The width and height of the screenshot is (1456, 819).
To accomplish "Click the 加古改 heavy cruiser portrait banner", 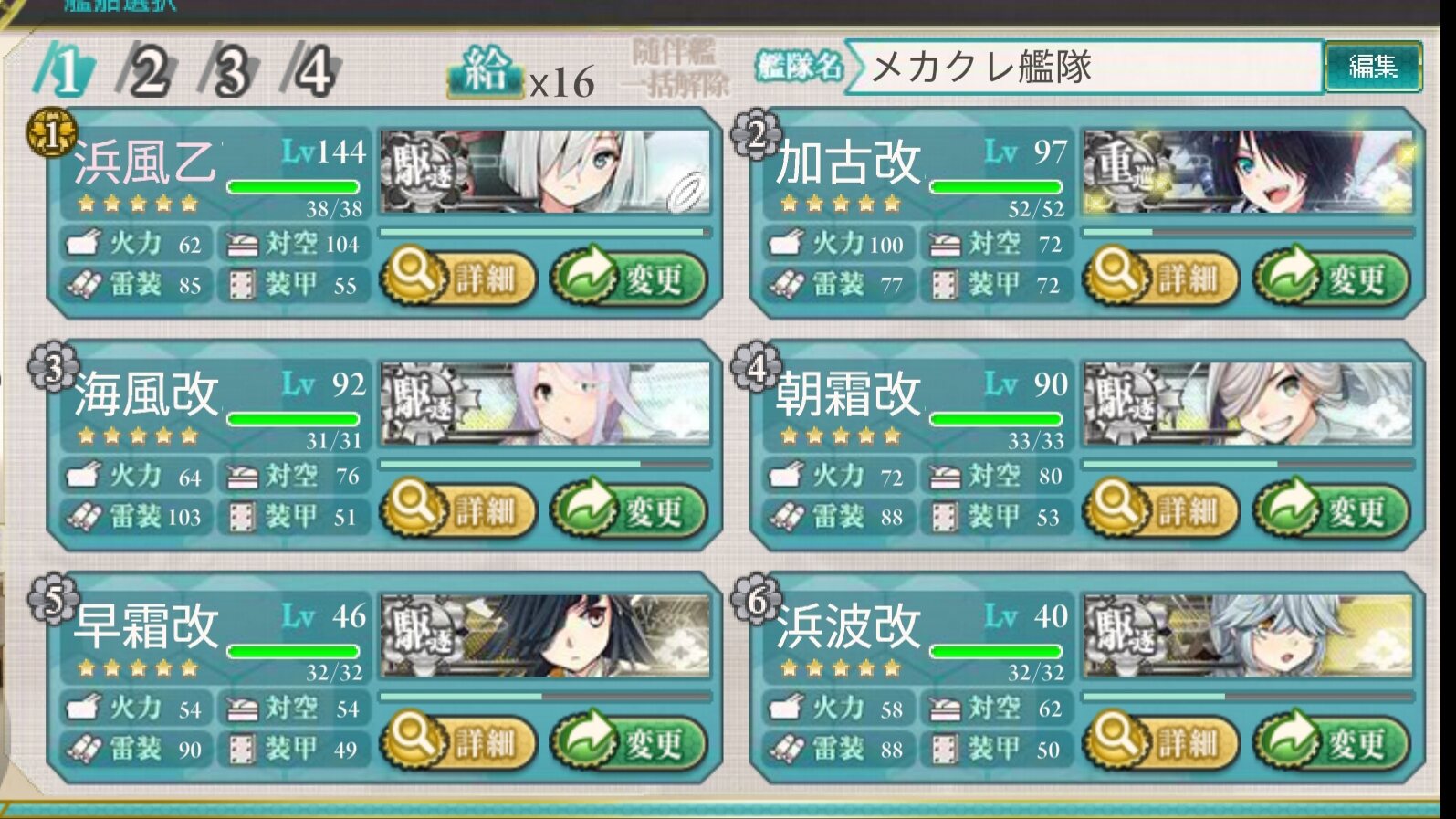I will (x=1248, y=172).
